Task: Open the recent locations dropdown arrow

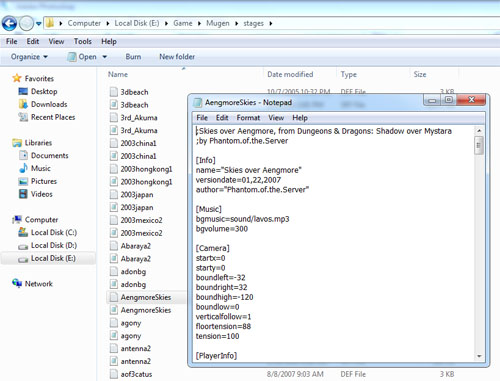Action: tap(39, 24)
